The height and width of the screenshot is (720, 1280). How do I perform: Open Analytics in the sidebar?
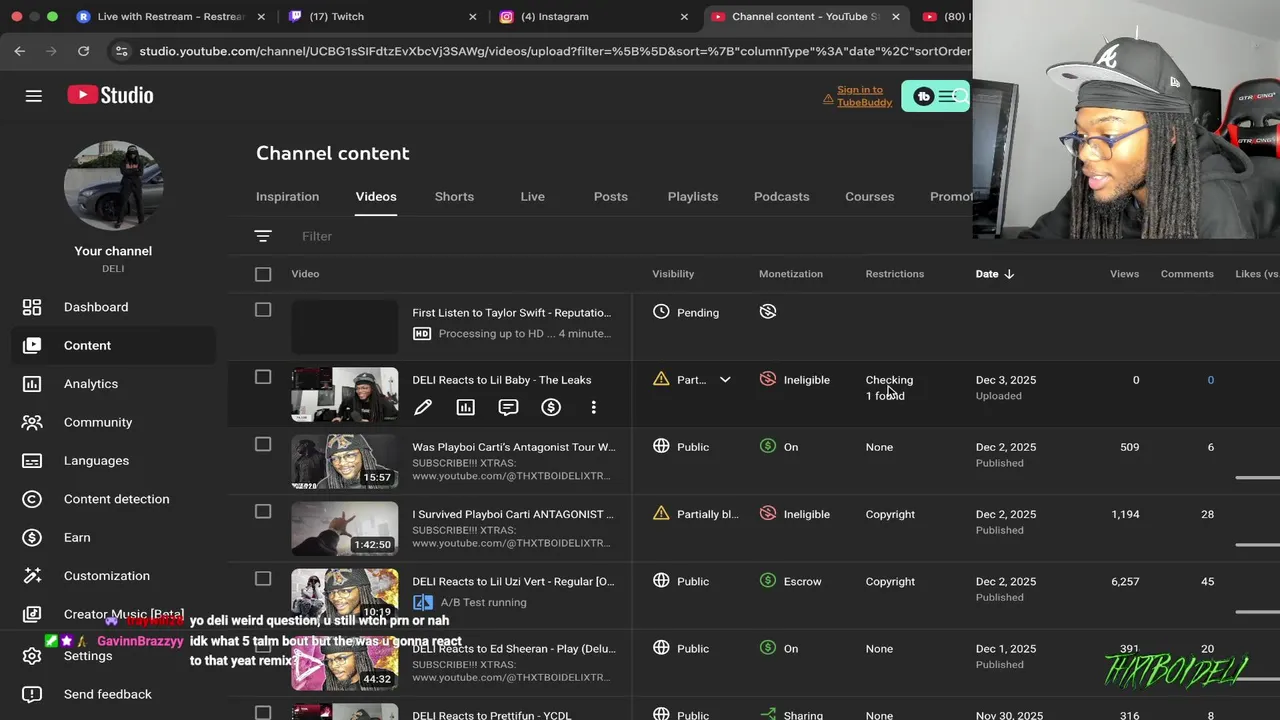[x=91, y=384]
